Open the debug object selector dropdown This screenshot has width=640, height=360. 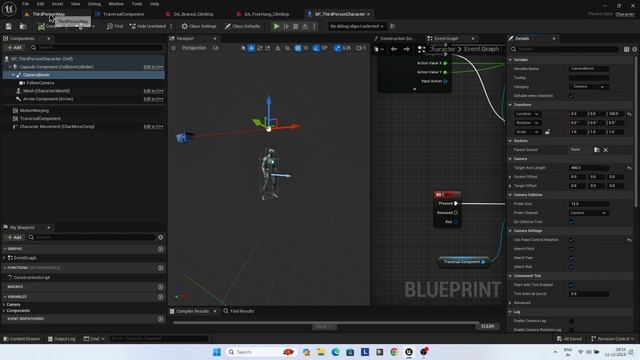pyautogui.click(x=357, y=26)
